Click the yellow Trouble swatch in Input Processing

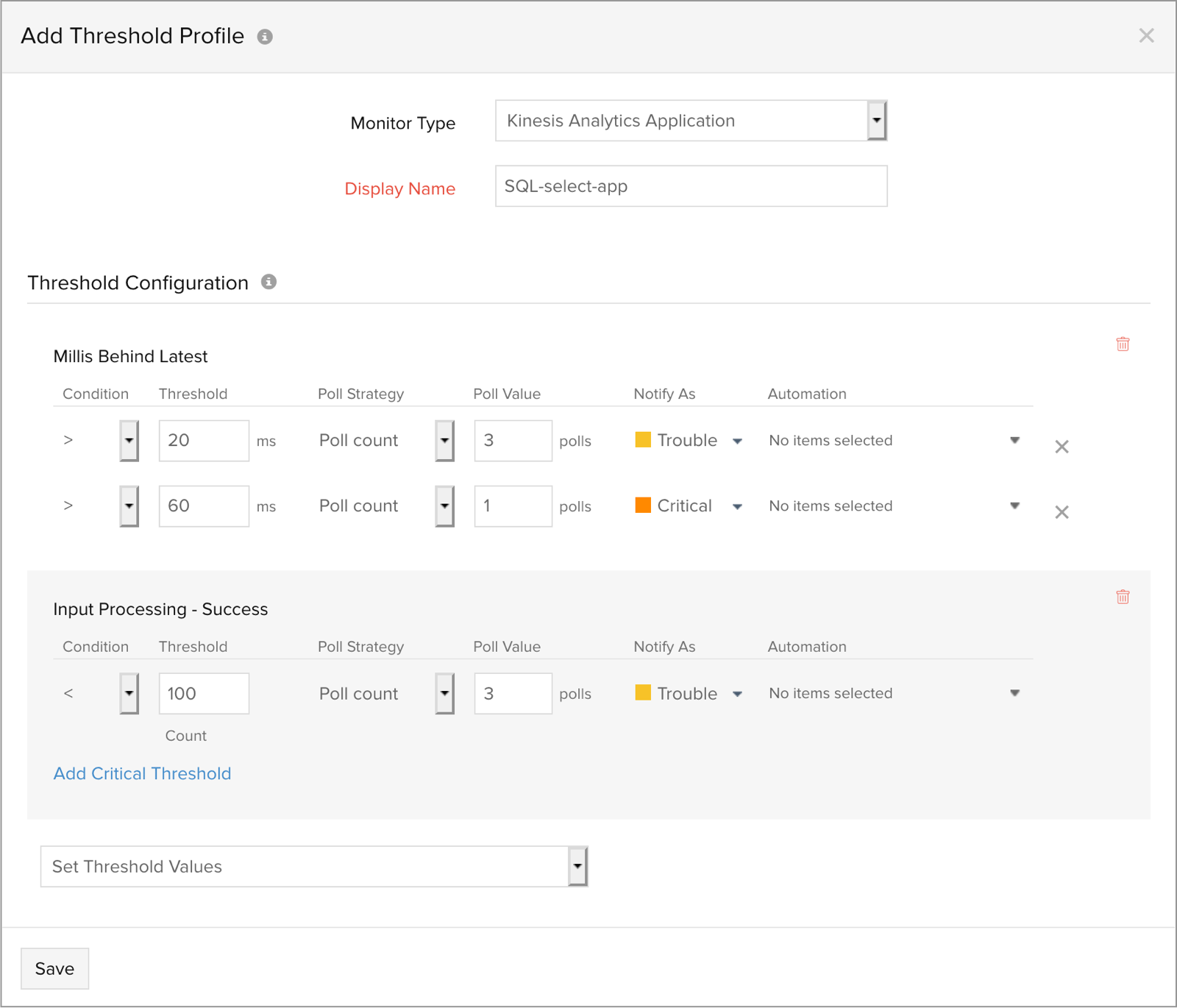point(643,693)
